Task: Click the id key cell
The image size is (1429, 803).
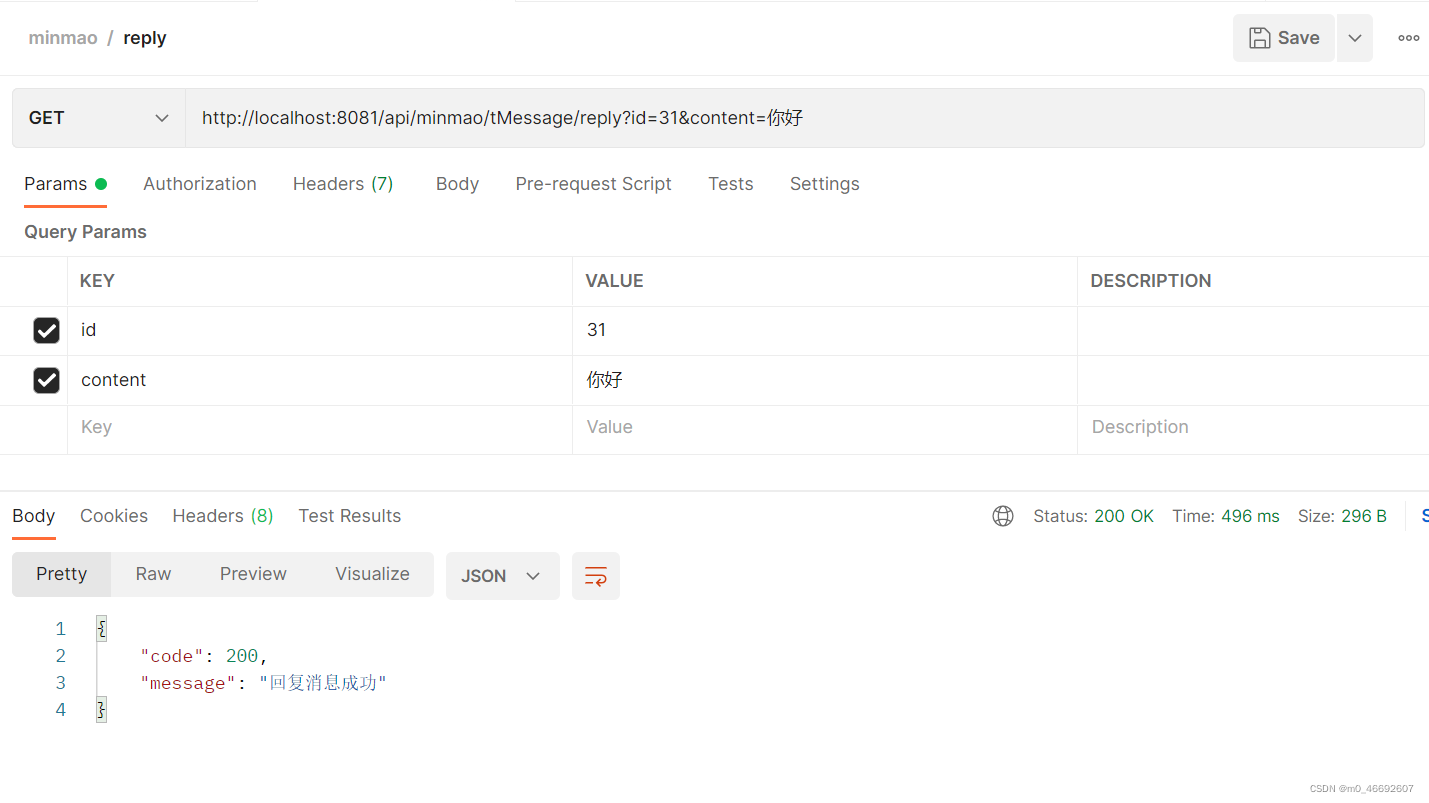Action: click(x=320, y=331)
